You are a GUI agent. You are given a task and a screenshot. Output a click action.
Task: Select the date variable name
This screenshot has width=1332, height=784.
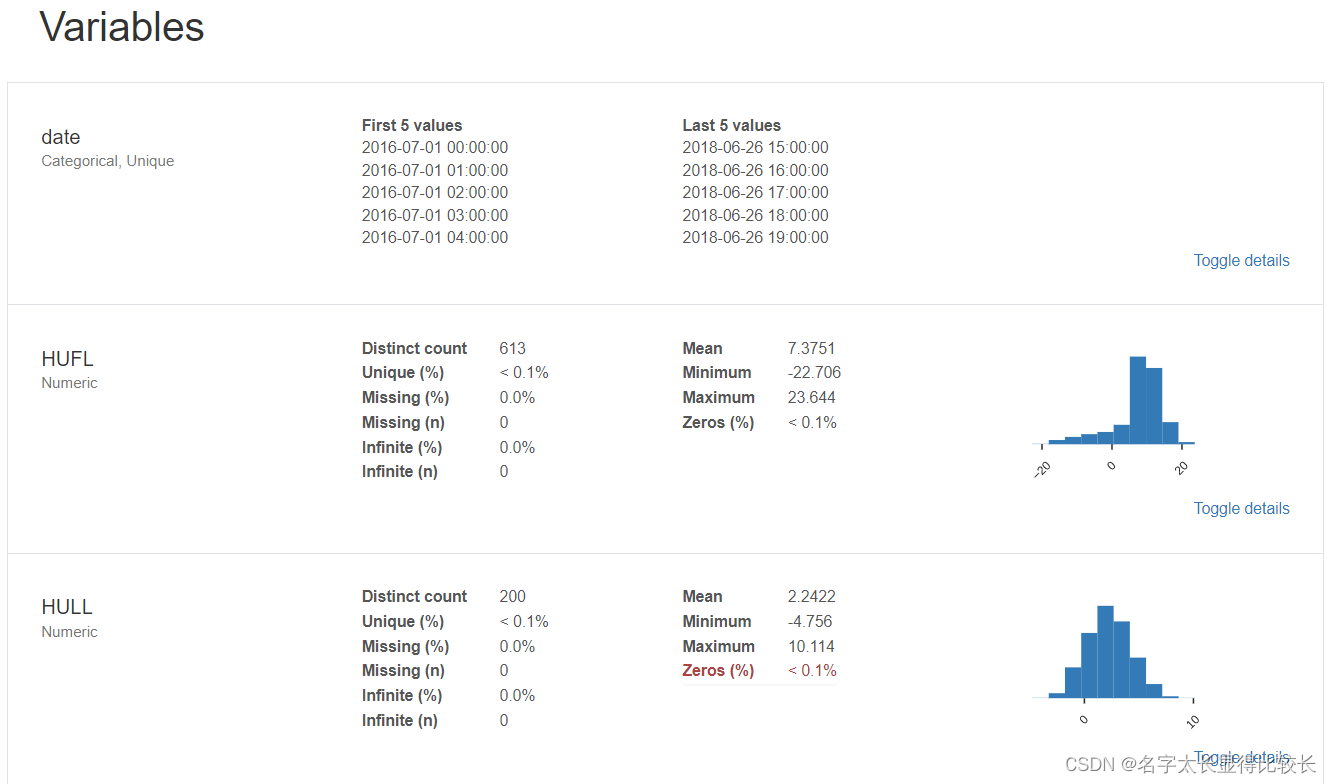pos(61,137)
